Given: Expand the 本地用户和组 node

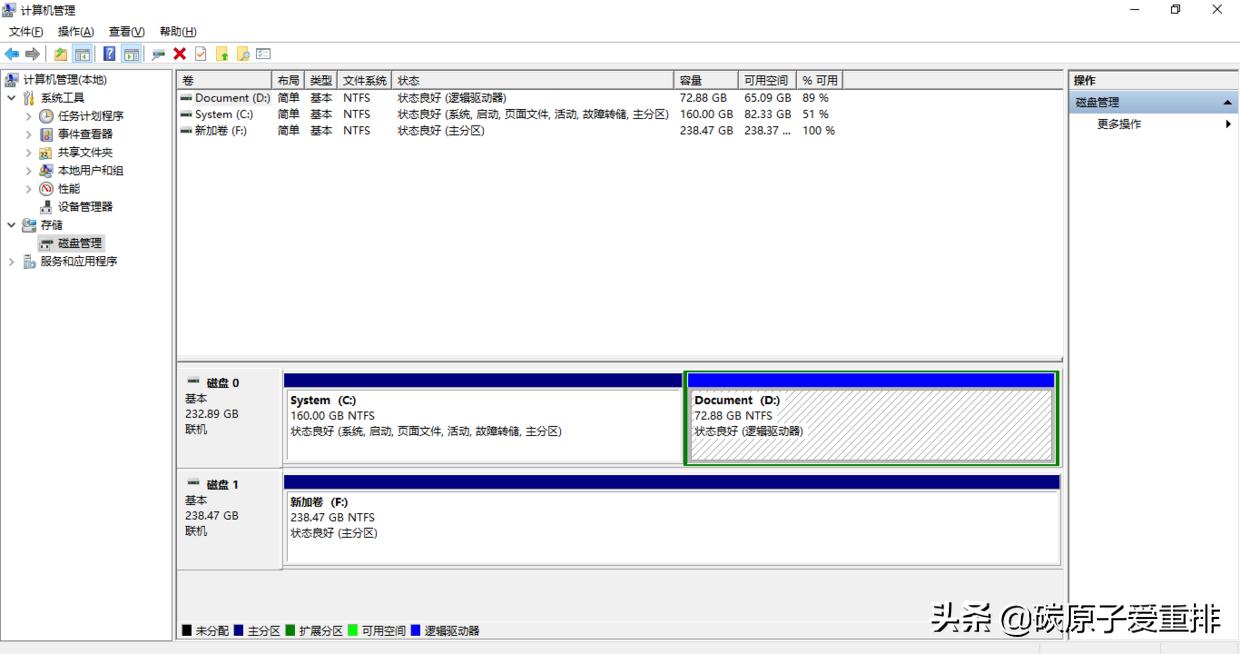Looking at the screenshot, I should [29, 171].
